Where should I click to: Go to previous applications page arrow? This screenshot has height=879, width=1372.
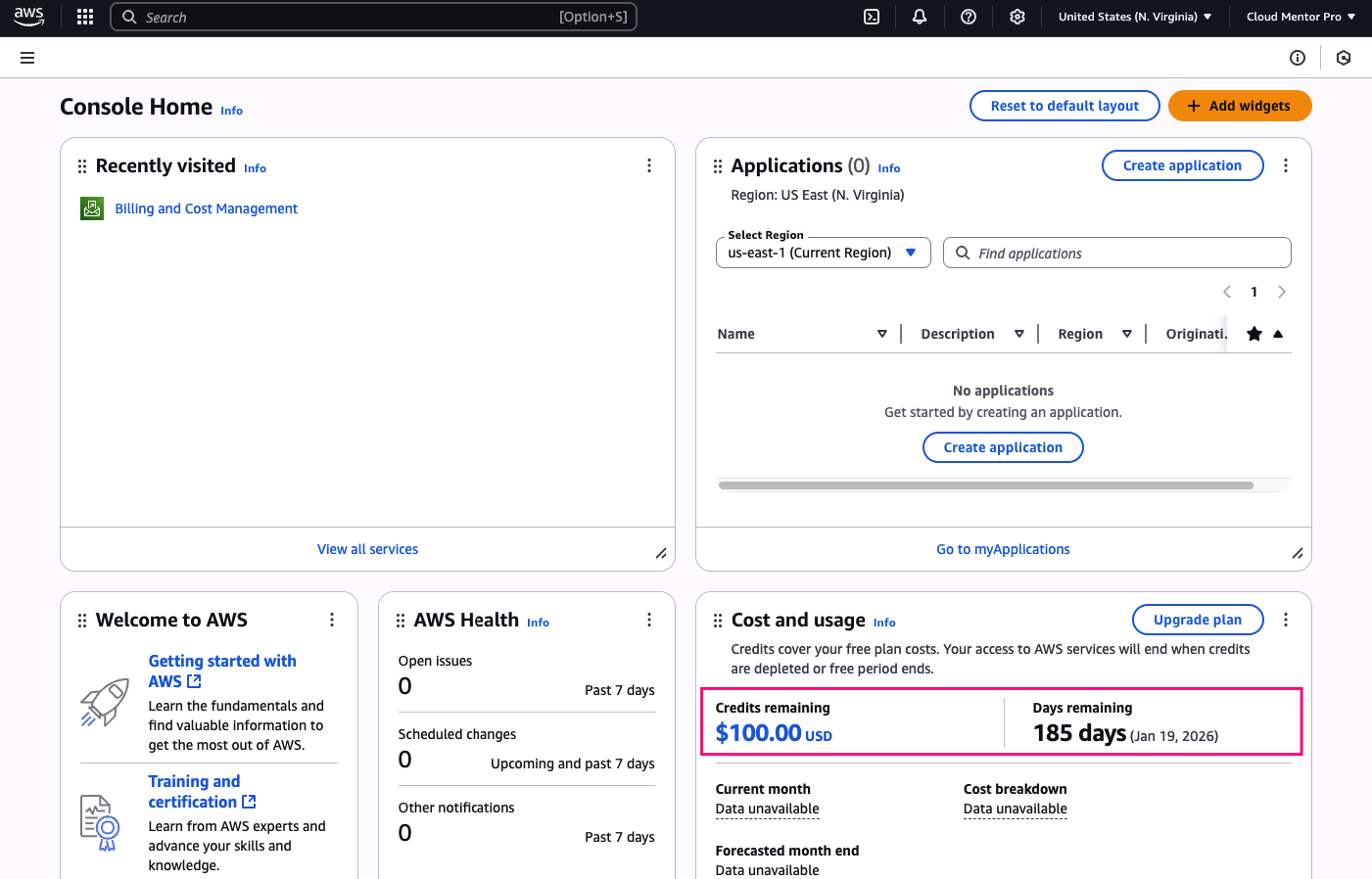(x=1227, y=292)
